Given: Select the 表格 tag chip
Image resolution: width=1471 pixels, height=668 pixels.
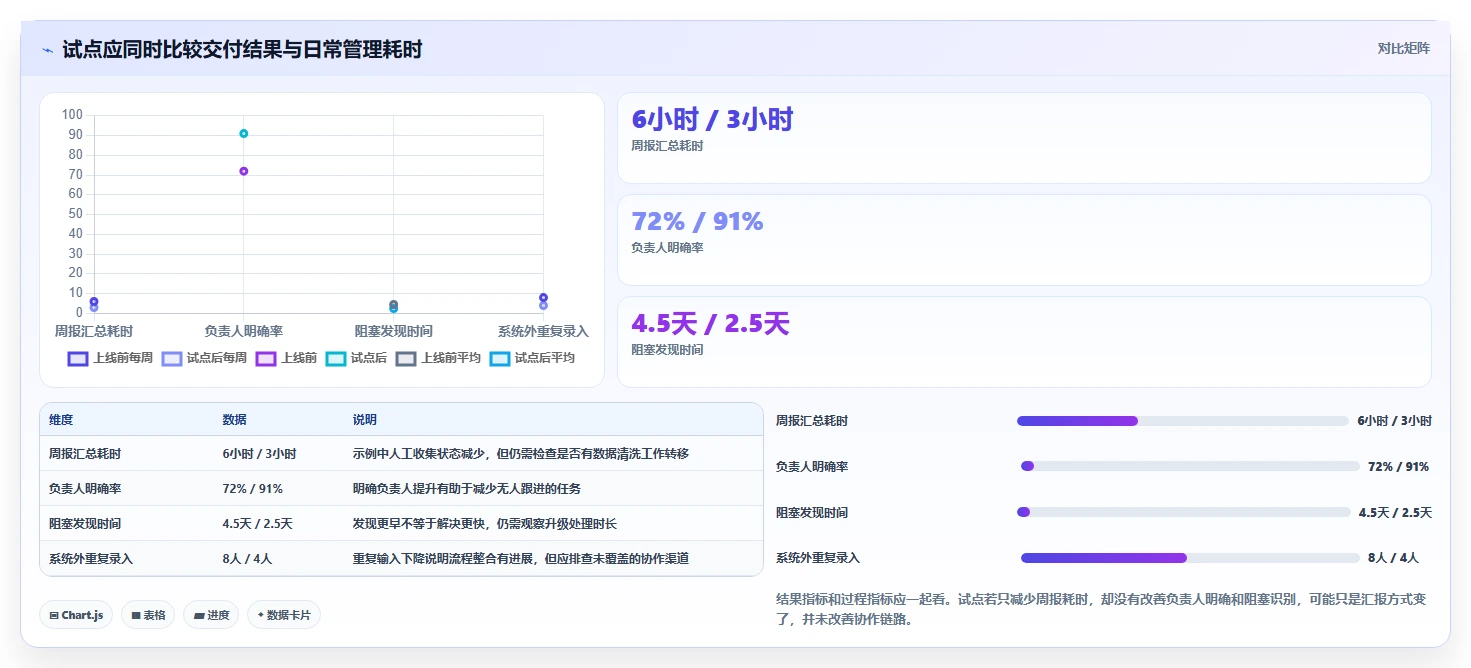Looking at the screenshot, I should point(149,615).
